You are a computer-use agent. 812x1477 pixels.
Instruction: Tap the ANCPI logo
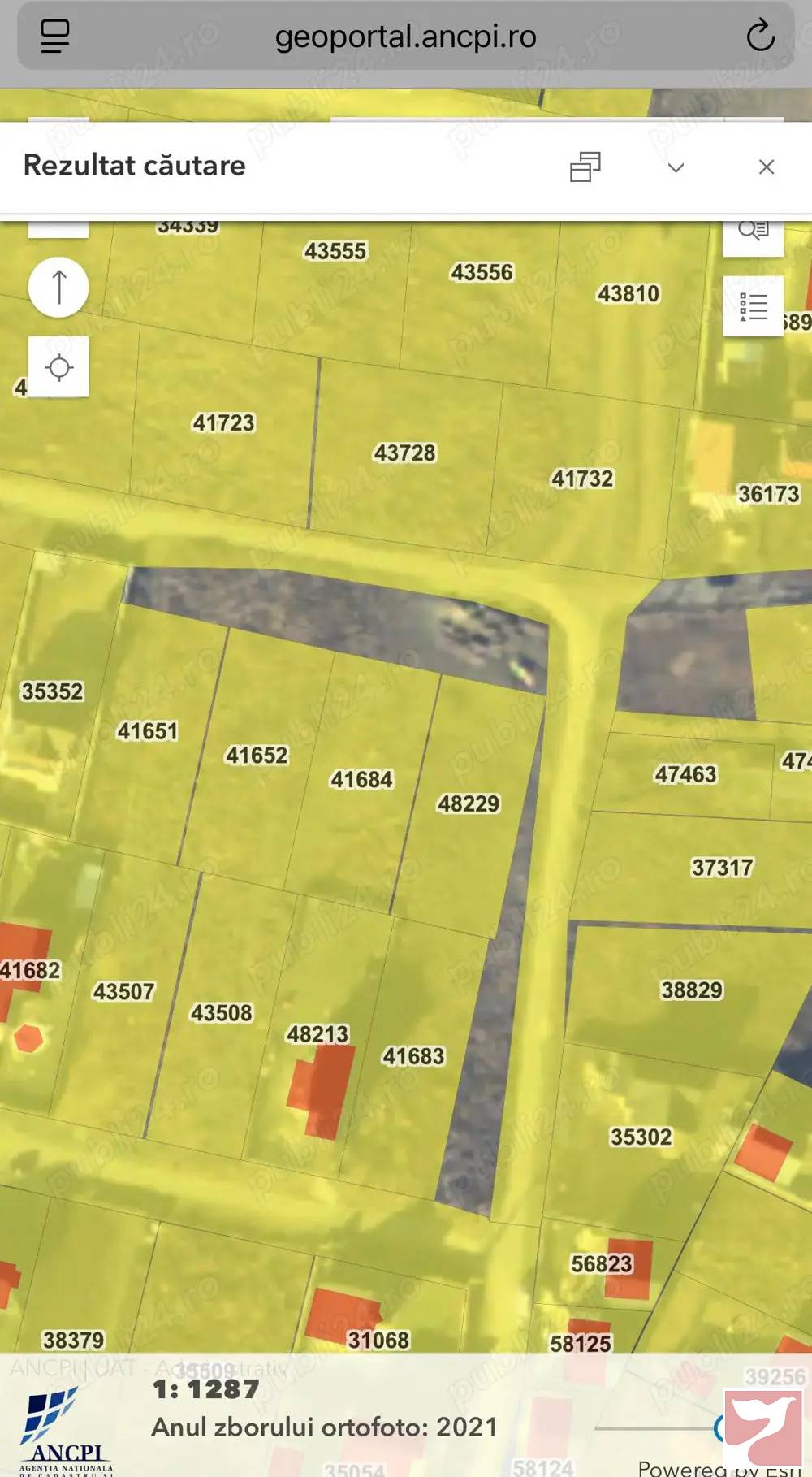(x=65, y=1432)
